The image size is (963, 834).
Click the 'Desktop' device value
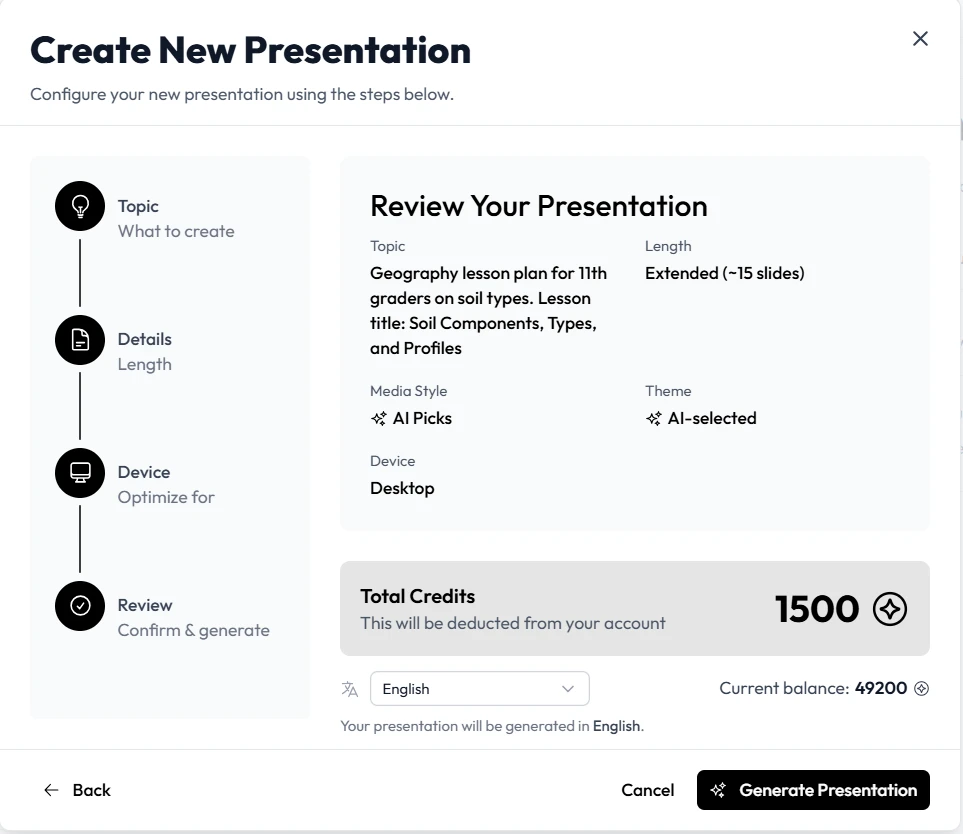[402, 488]
